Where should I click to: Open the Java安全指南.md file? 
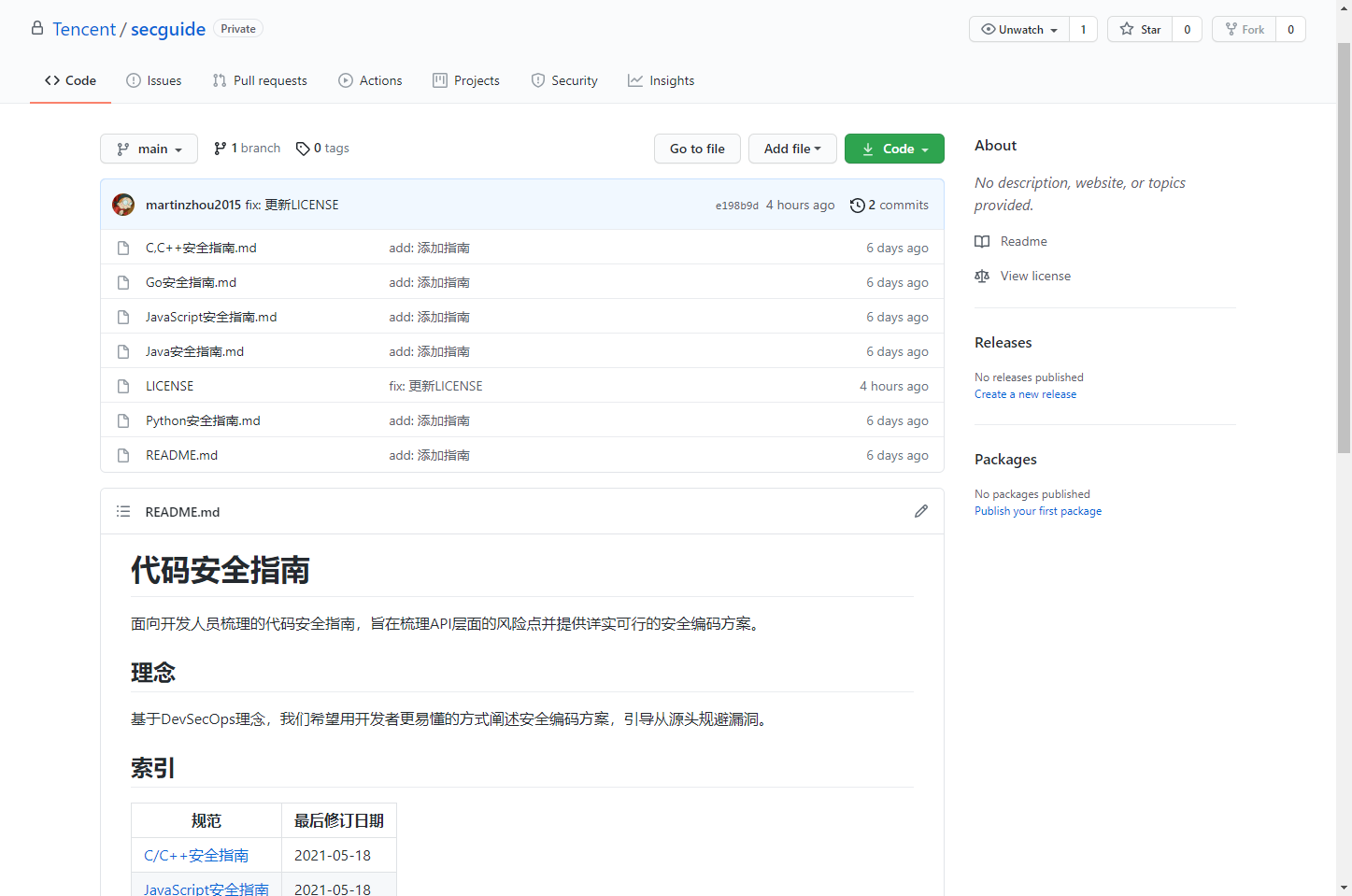[x=194, y=351]
